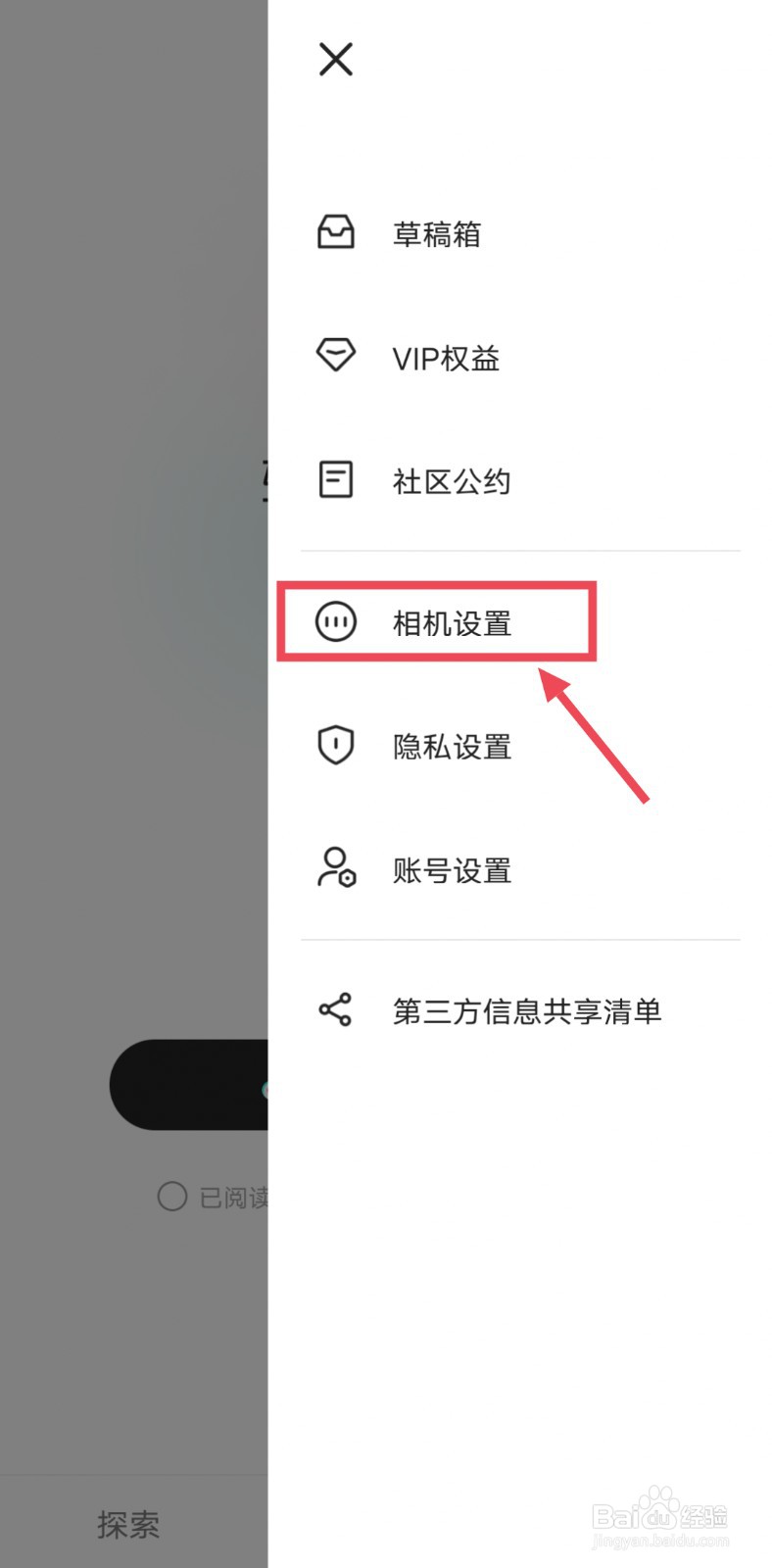Screen dimensions: 772x1568
Task: Click the account settings person icon
Action: coord(335,867)
